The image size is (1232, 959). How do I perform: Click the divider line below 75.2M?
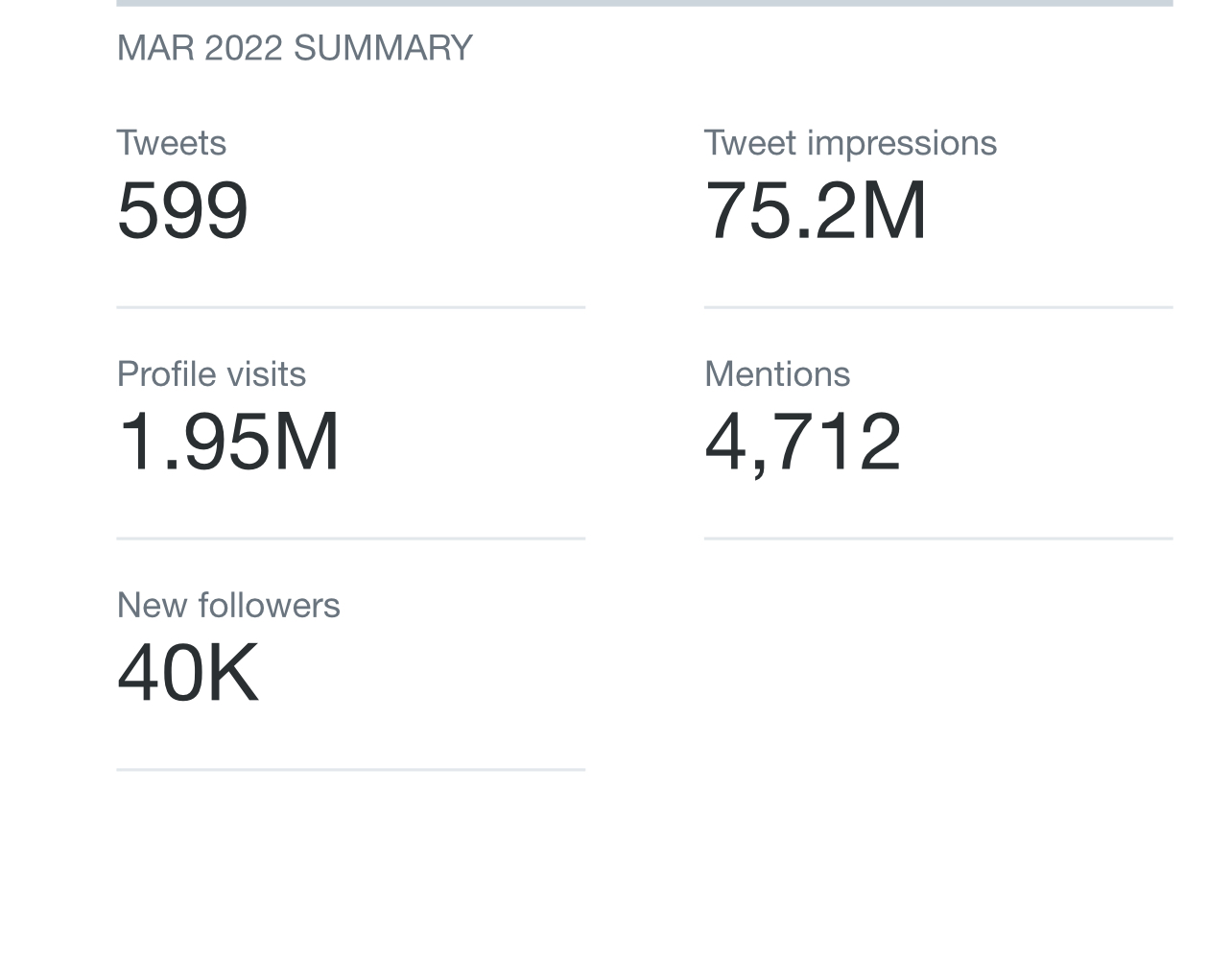pos(938,307)
